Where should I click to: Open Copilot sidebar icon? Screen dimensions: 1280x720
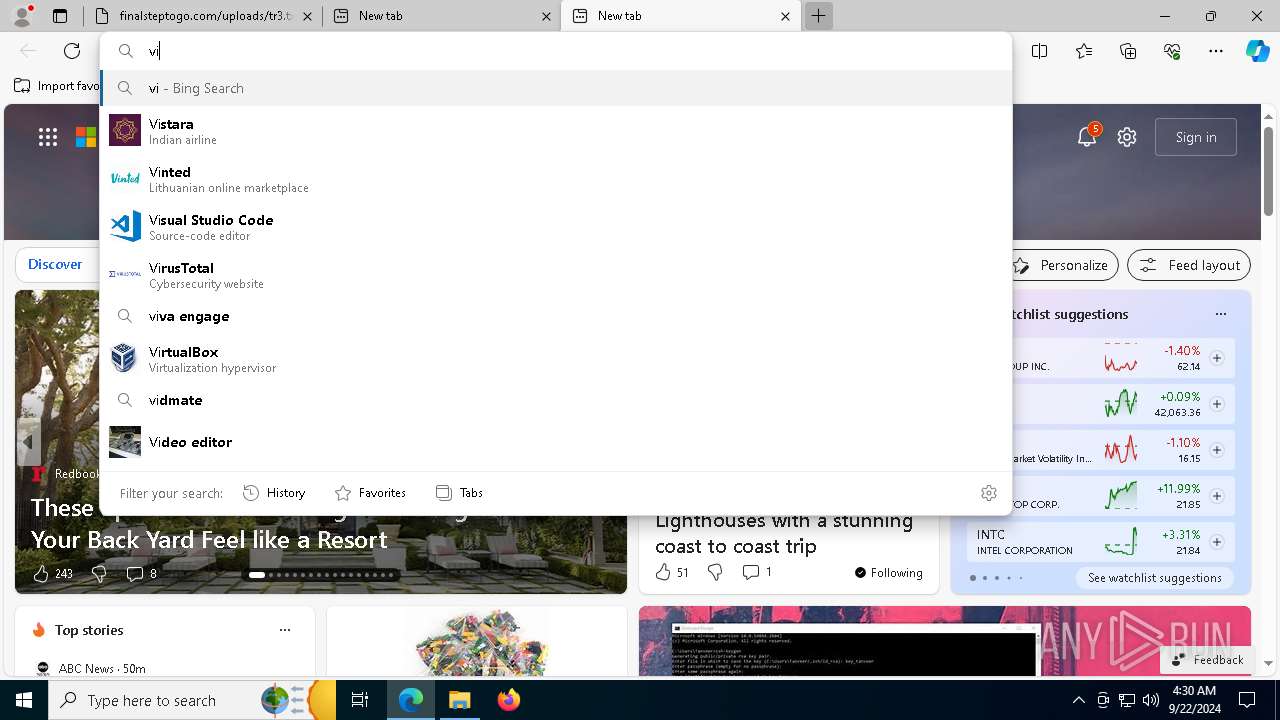(x=1258, y=51)
